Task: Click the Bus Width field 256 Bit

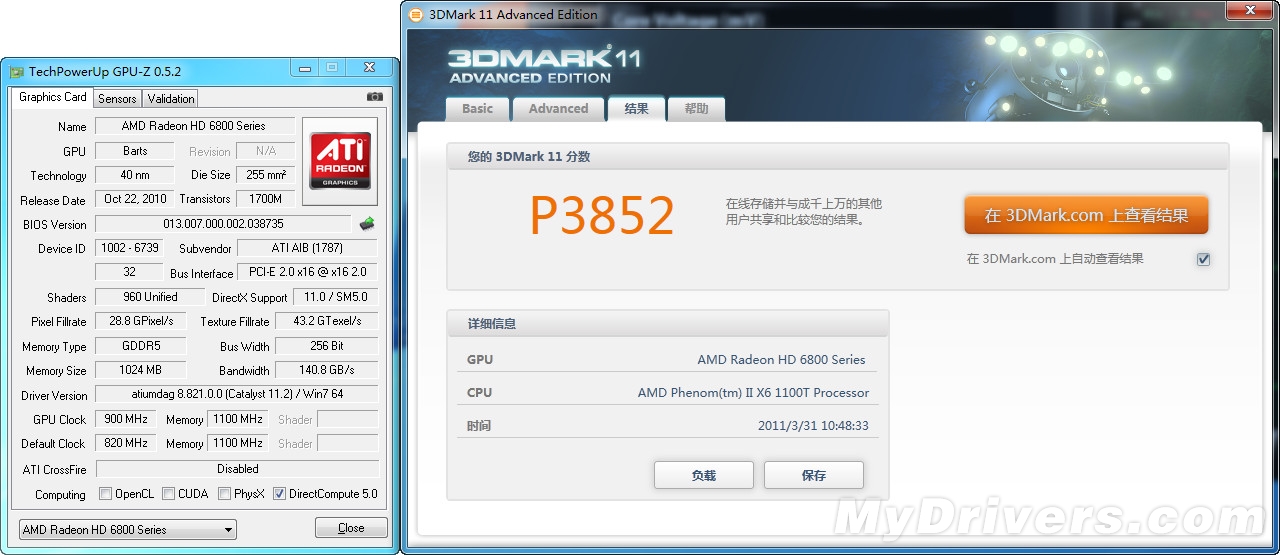Action: coord(326,346)
